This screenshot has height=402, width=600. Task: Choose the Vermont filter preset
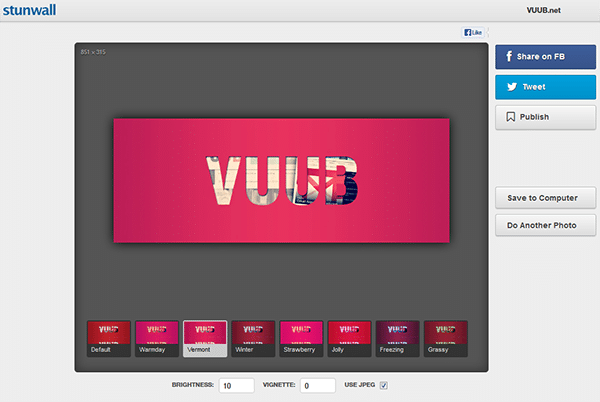(x=205, y=338)
